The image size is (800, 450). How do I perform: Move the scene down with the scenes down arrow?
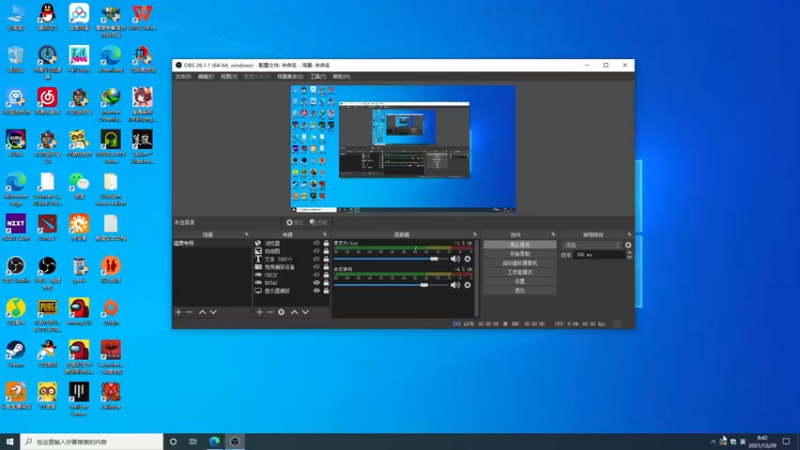[x=213, y=312]
